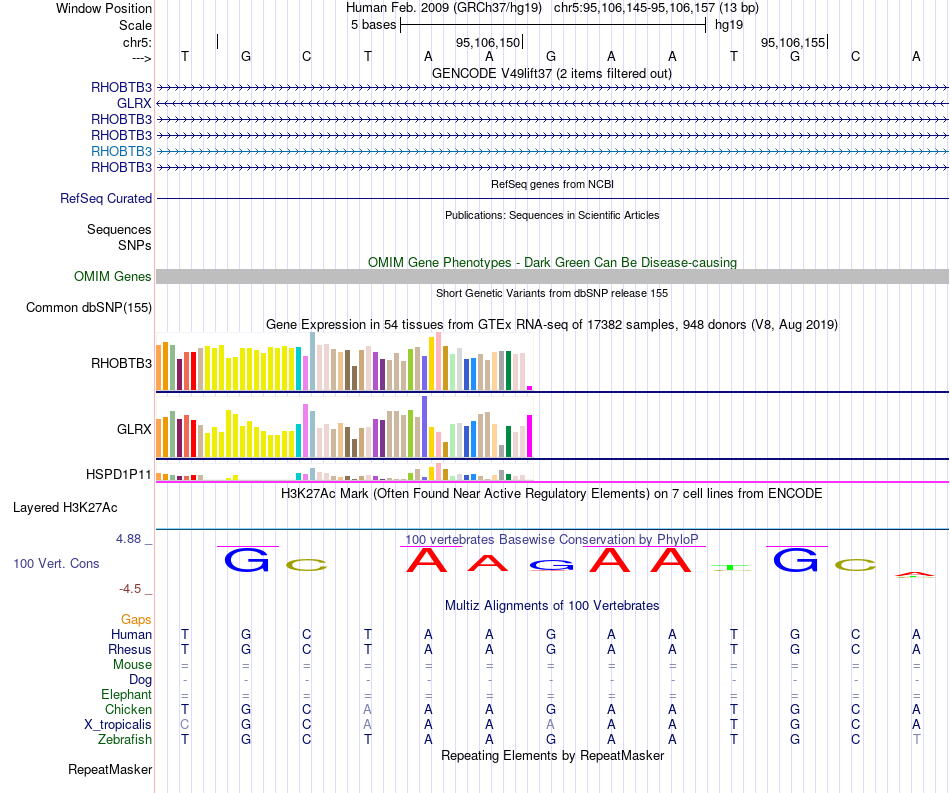Open OMIM Gene Phenotypes track title
950x793 pixels.
(x=552, y=262)
